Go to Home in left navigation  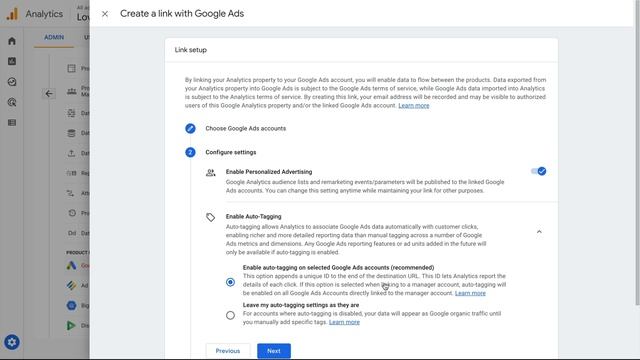tap(12, 41)
